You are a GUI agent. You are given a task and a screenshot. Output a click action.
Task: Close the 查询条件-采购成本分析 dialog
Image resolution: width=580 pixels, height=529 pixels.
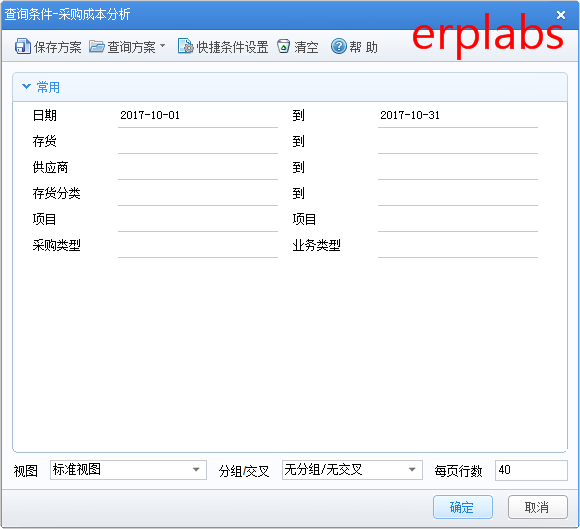coord(561,15)
